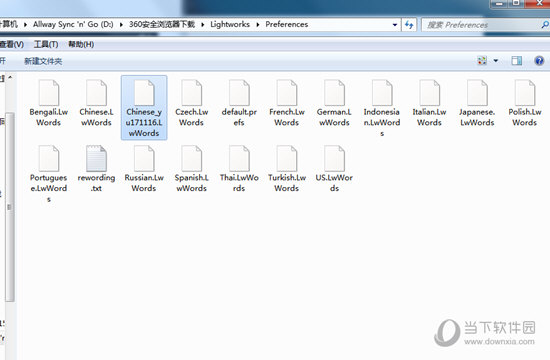This screenshot has height=360, width=550.
Task: Open the 工具(T) menu
Action: (46, 44)
